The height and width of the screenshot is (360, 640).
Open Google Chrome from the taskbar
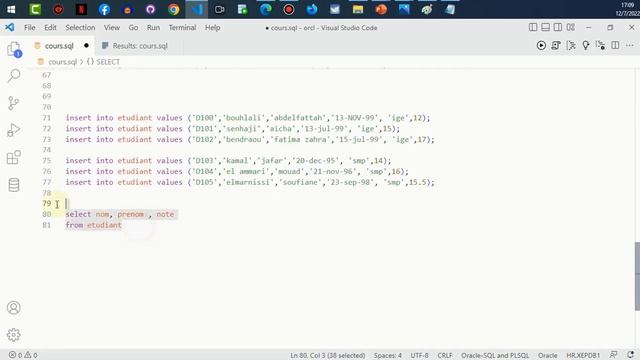173,9
